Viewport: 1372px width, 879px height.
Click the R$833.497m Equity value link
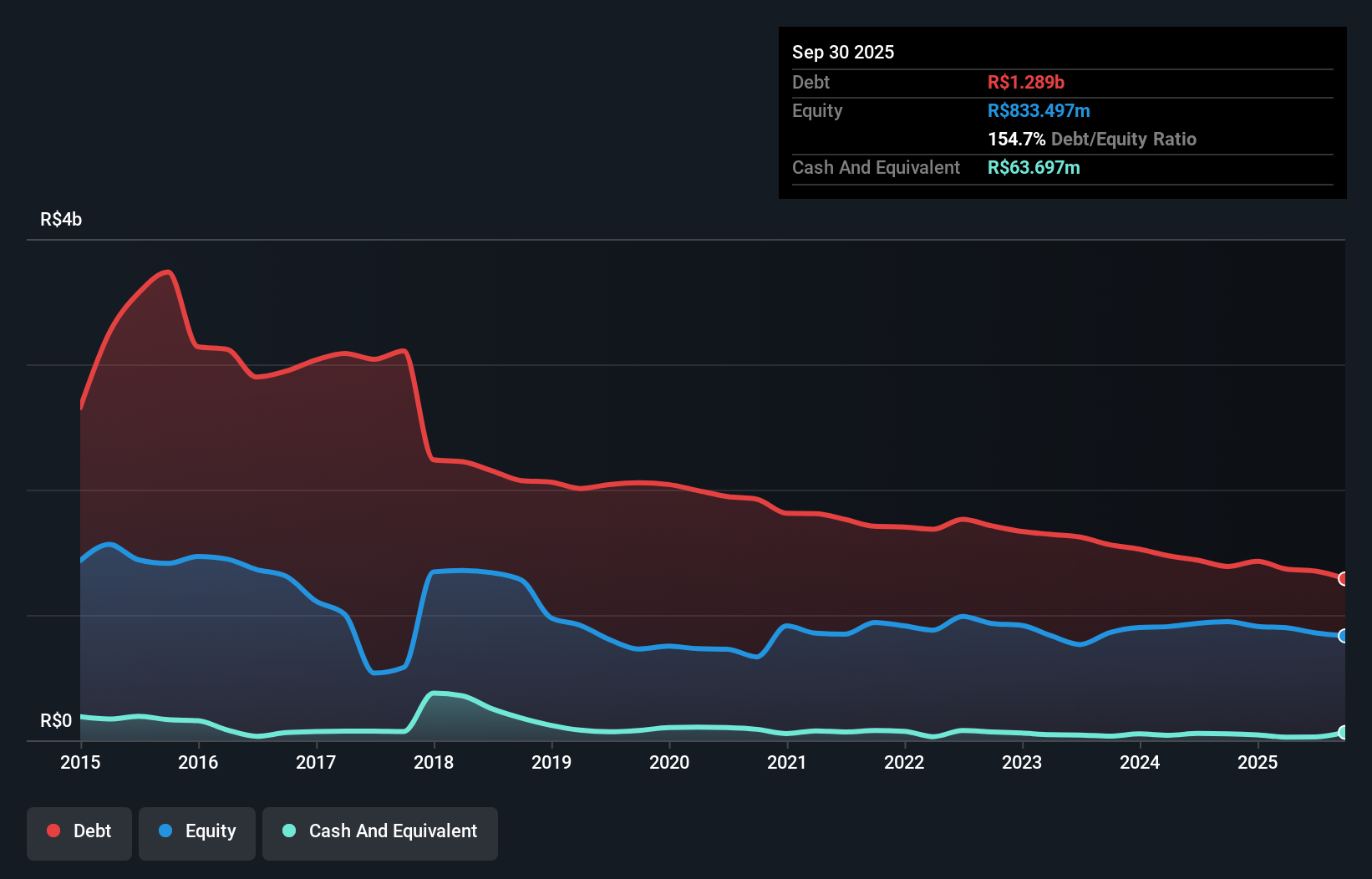(x=1039, y=110)
